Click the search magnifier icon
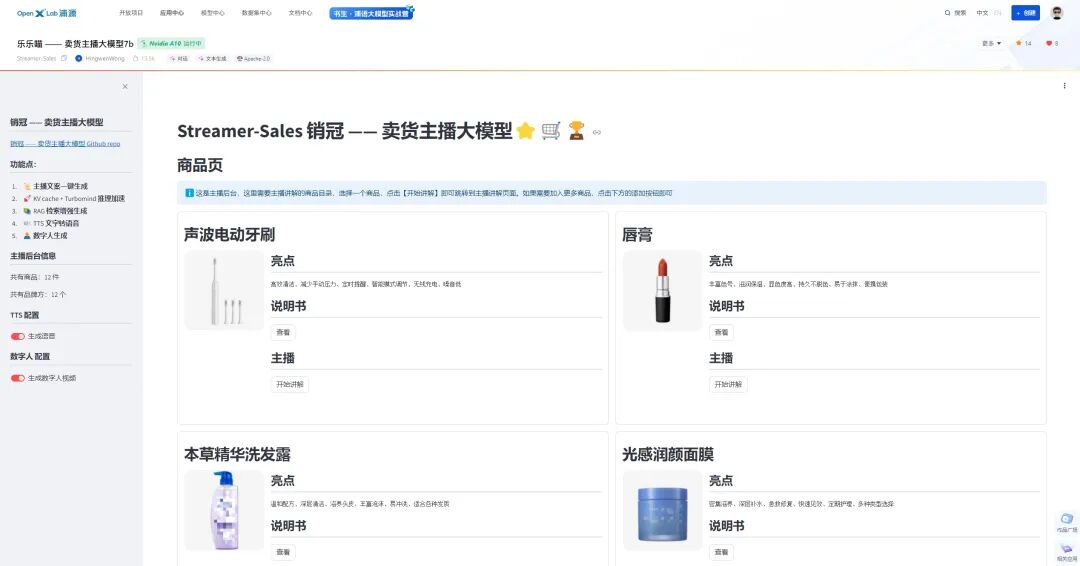This screenshot has height=566, width=1080. point(948,13)
